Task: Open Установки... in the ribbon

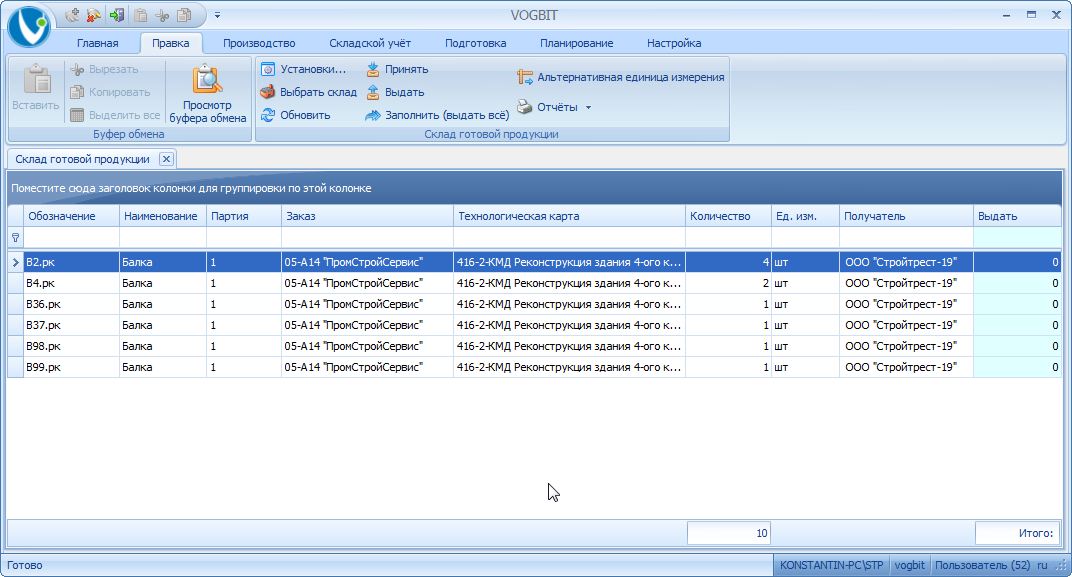Action: [304, 69]
